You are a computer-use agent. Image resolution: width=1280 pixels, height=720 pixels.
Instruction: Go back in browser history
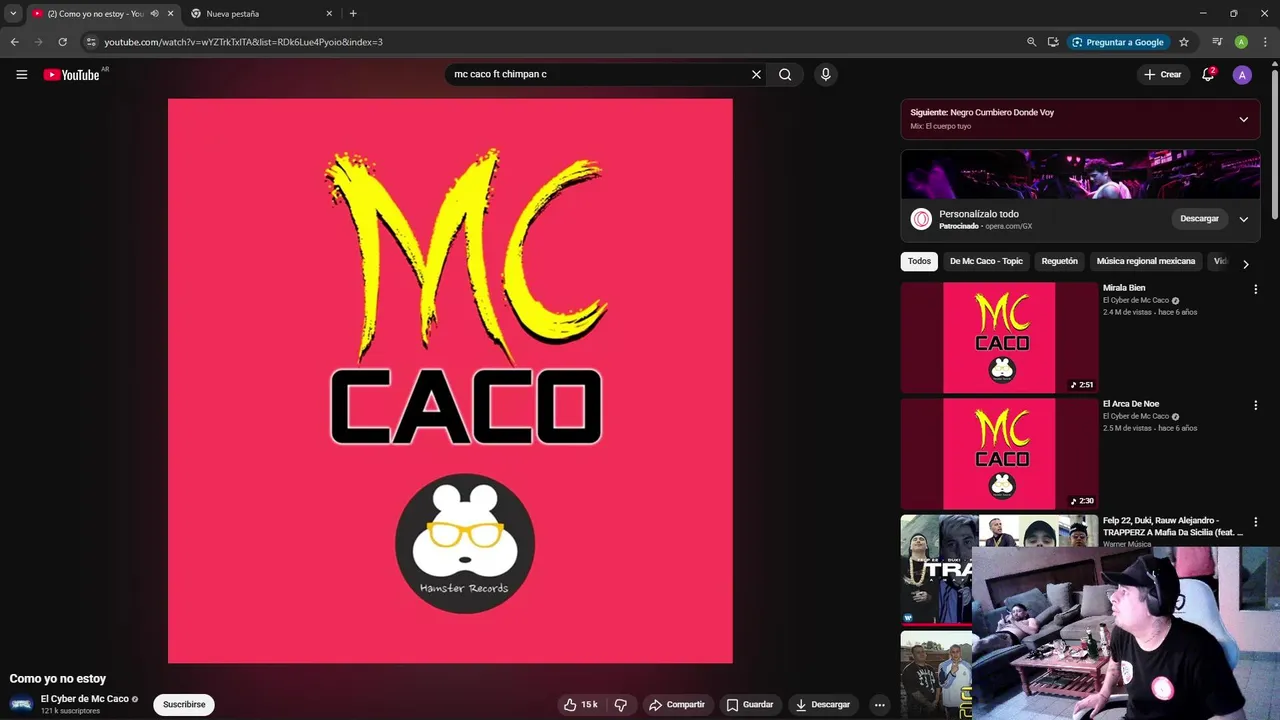[x=14, y=42]
